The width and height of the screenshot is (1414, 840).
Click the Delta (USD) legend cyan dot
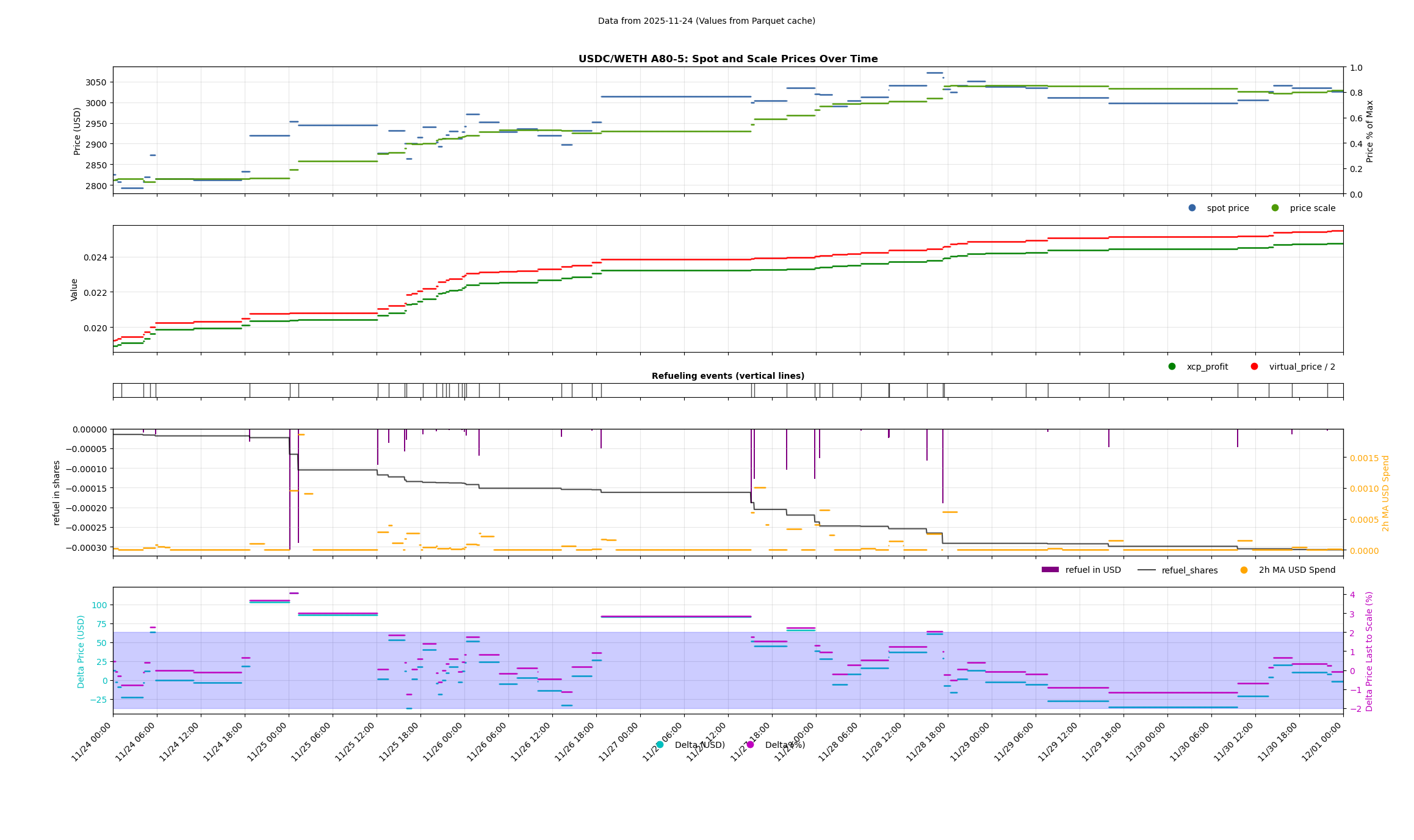coord(660,745)
